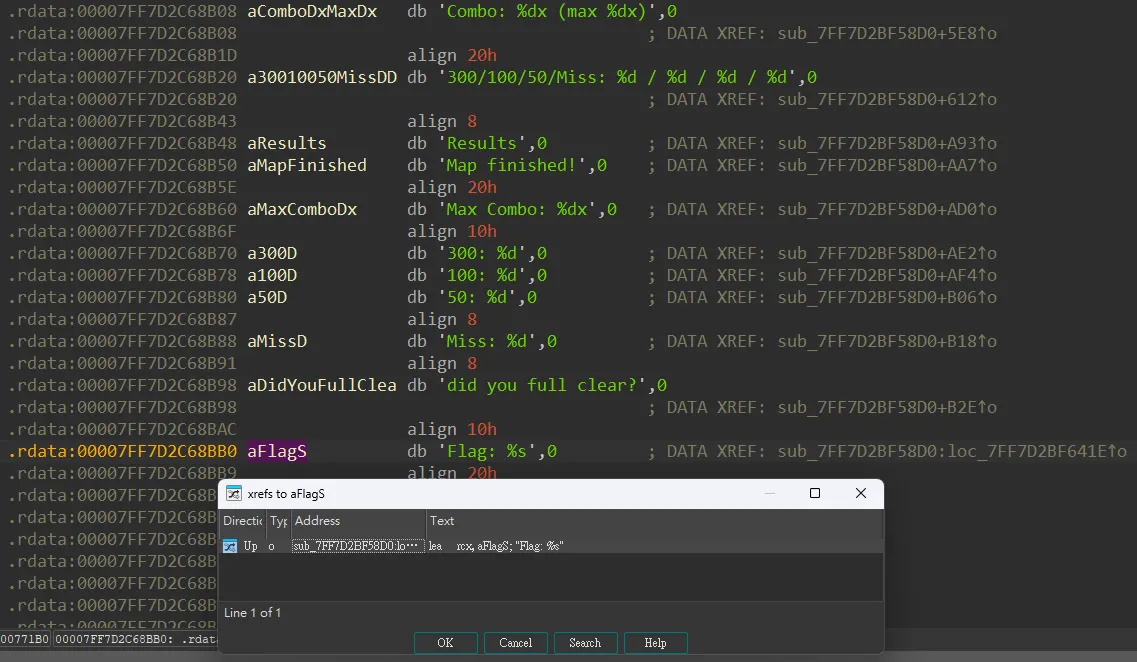Open Help from the xrefs dialog
The image size is (1137, 662).
click(x=655, y=643)
